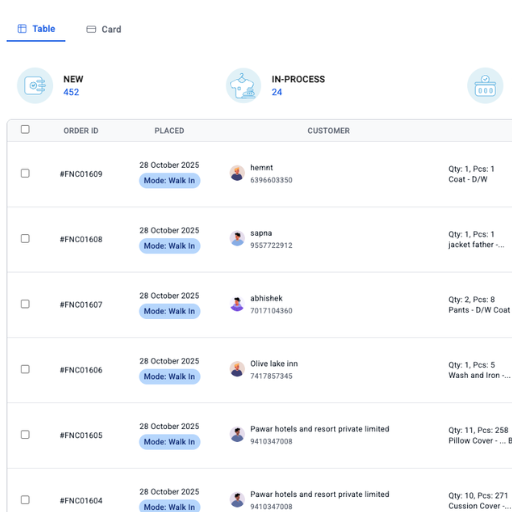512x512 pixels.
Task: Click phone number 7017104360
Action: (271, 311)
